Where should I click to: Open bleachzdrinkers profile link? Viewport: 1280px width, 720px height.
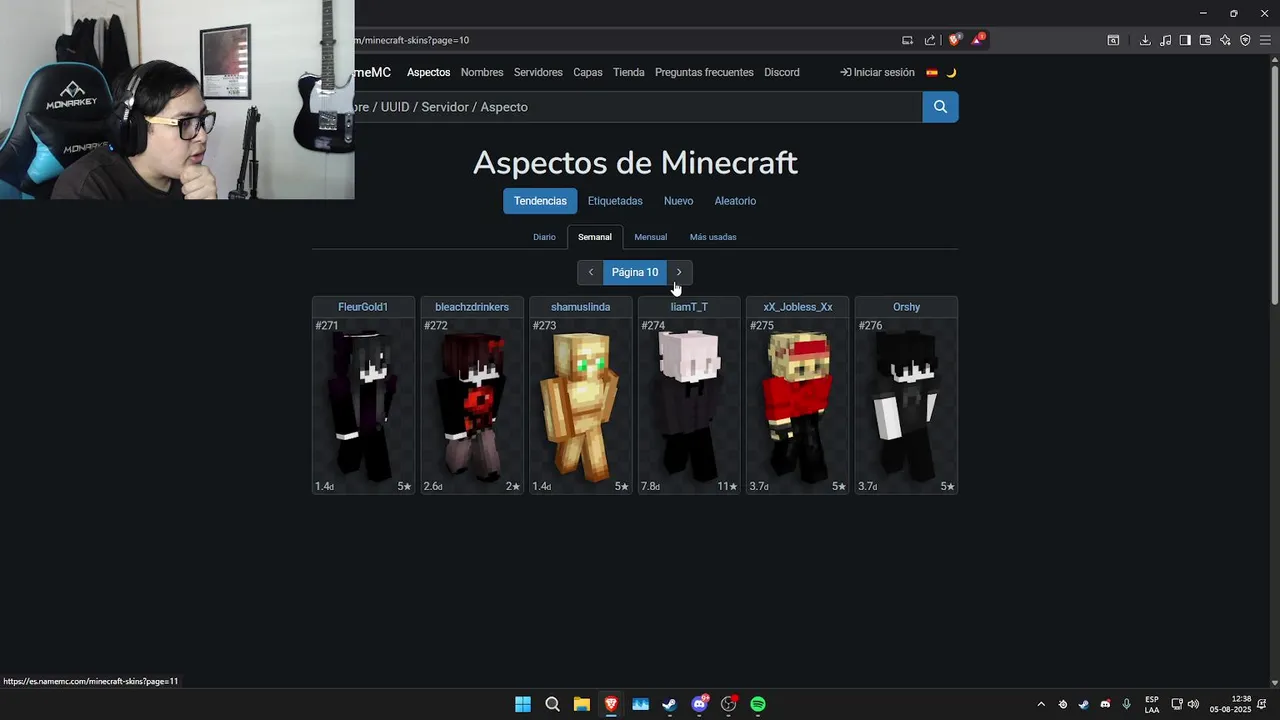coord(472,307)
